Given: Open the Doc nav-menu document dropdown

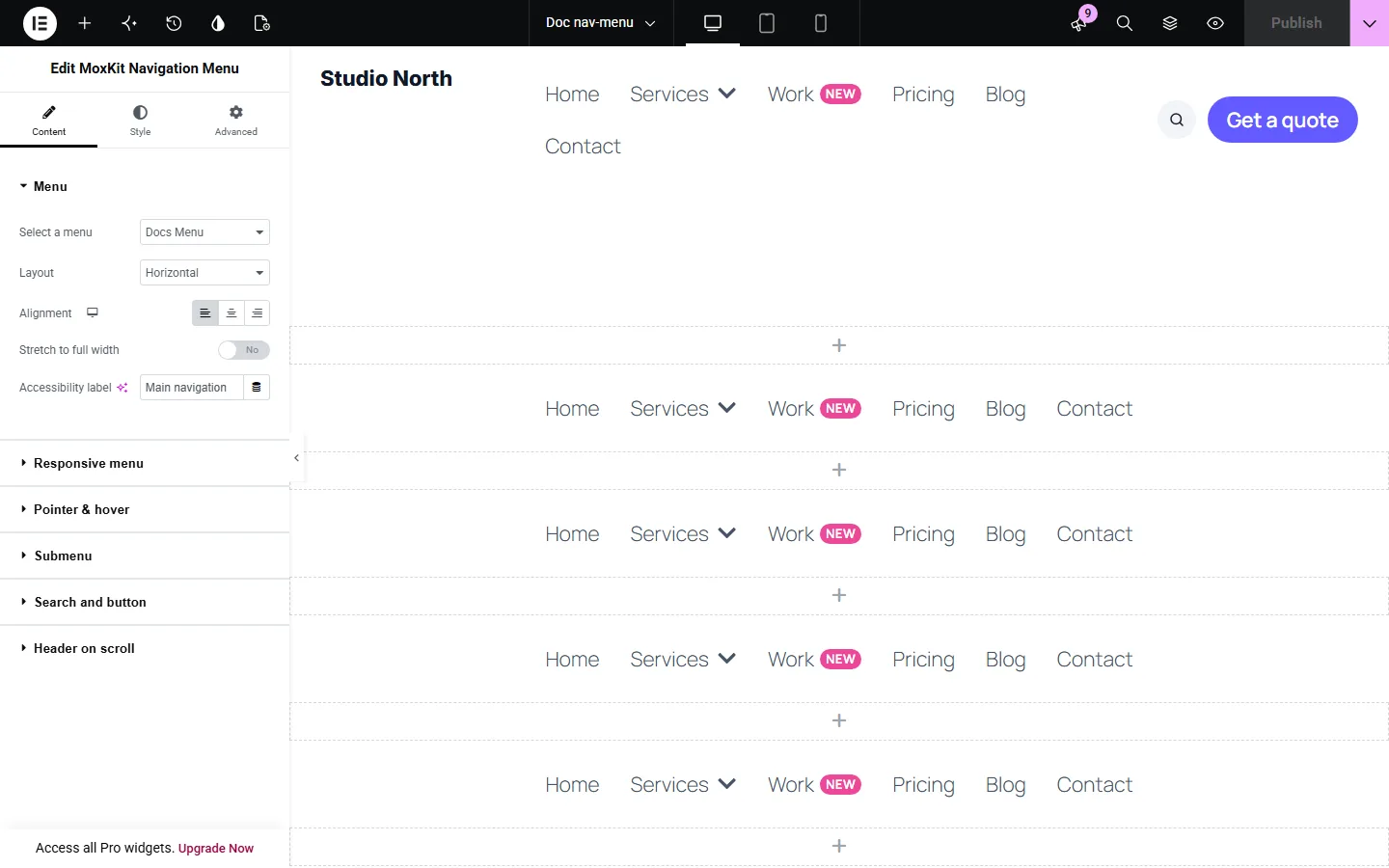Looking at the screenshot, I should pyautogui.click(x=600, y=23).
